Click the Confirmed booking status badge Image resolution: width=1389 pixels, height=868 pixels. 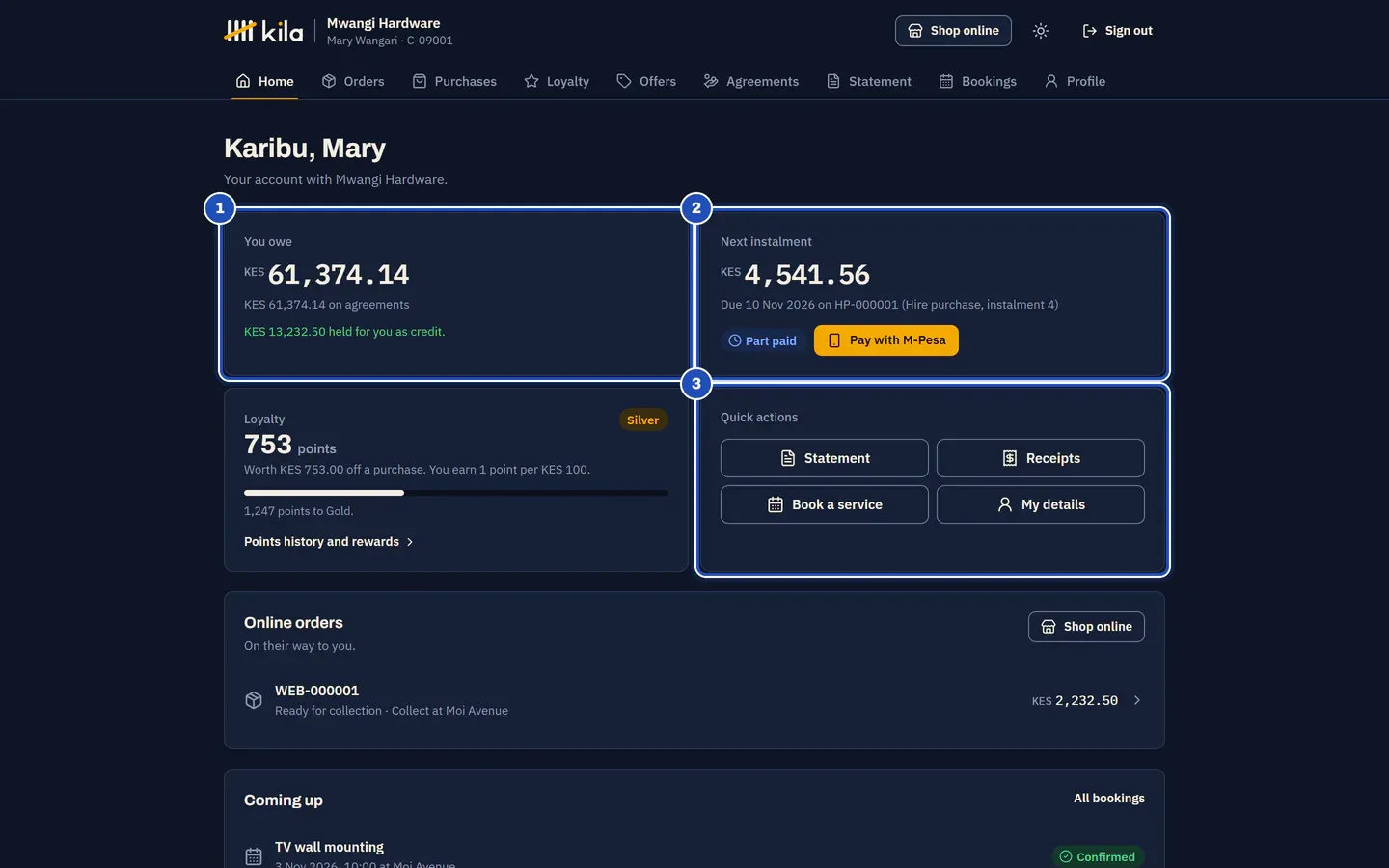click(x=1098, y=856)
